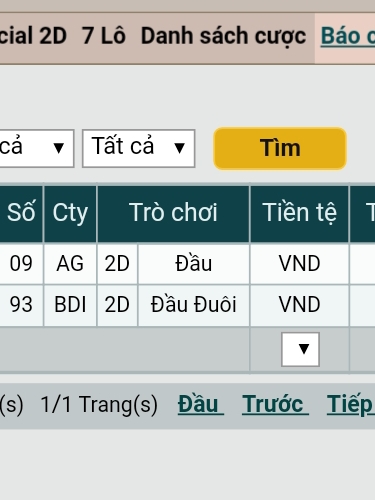Select the Special 2D tab
This screenshot has width=375, height=500.
[33, 36]
